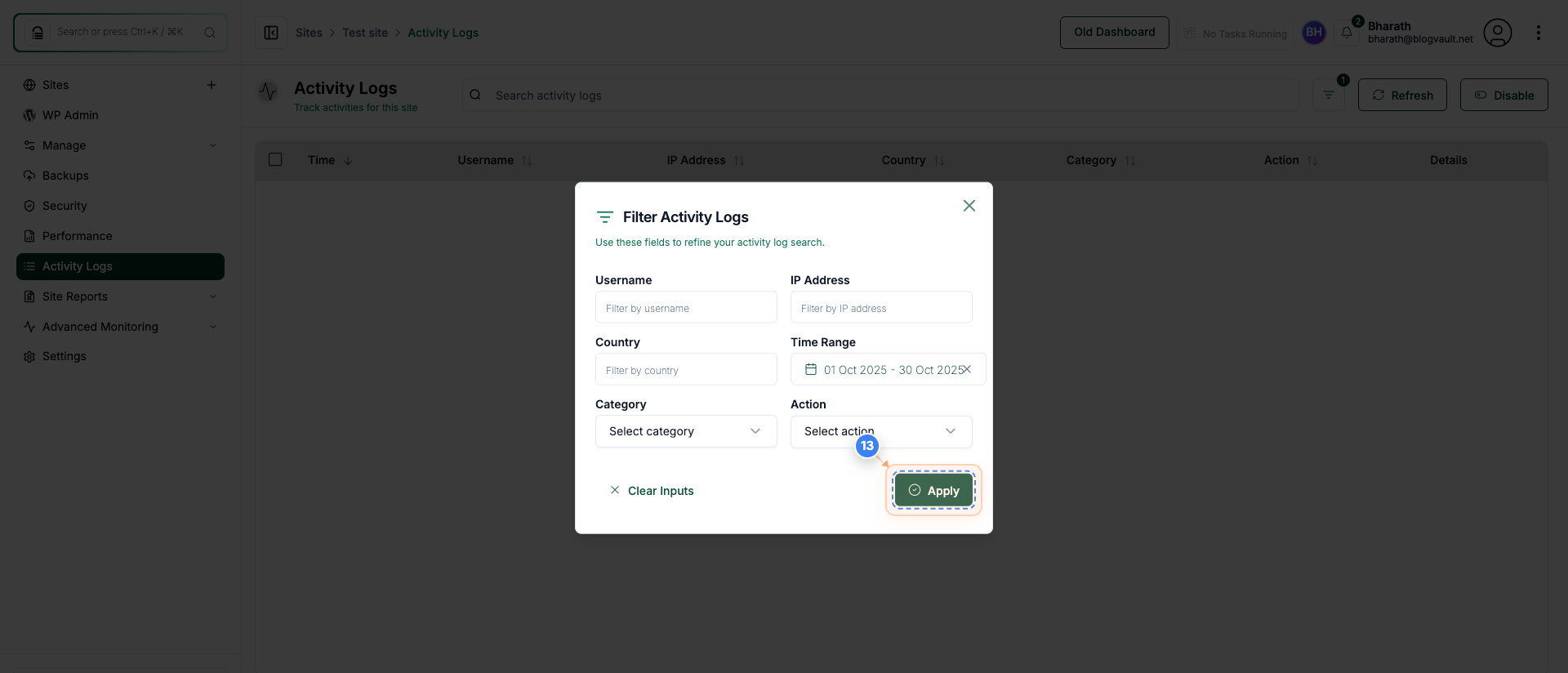Open the Activity Logs icon in sidebar
This screenshot has height=673, width=1568.
pos(29,266)
